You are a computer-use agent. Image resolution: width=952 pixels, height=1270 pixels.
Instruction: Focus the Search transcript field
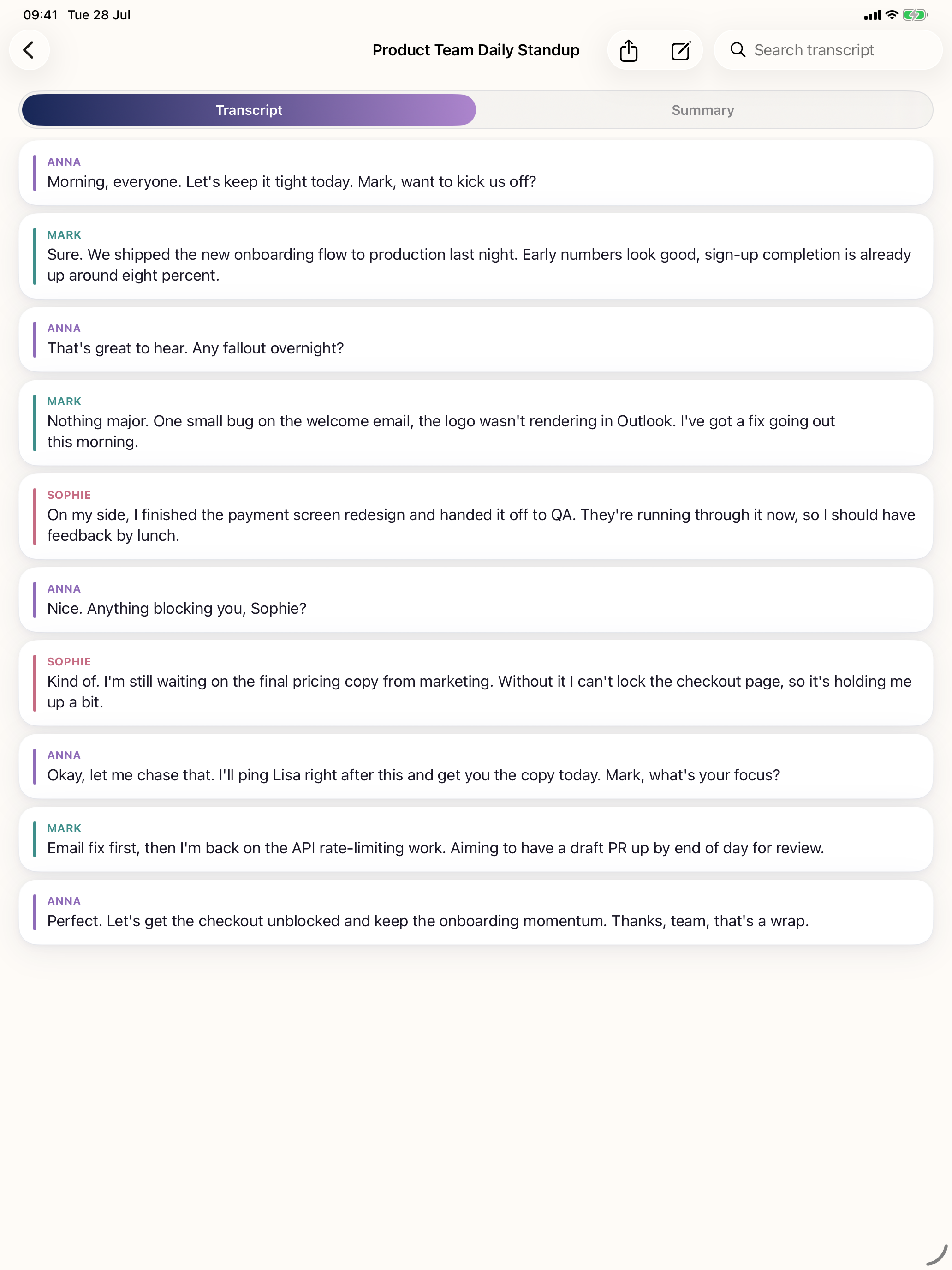point(828,50)
